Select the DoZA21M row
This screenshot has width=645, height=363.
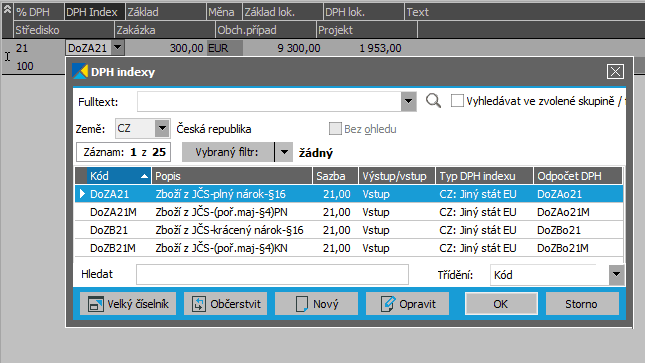pyautogui.click(x=349, y=212)
